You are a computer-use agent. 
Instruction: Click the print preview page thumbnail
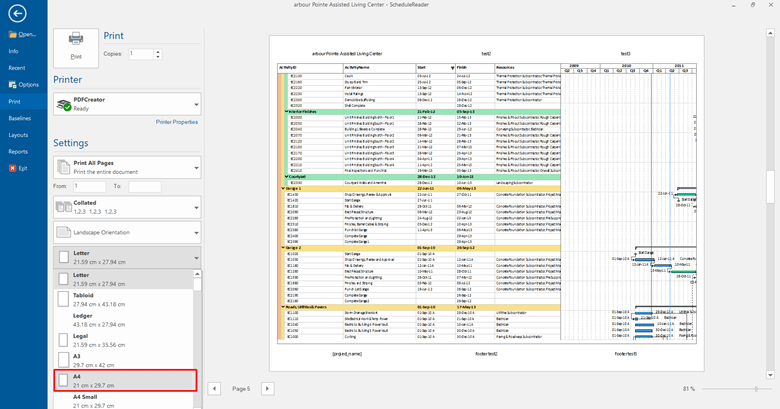pyautogui.click(x=487, y=203)
